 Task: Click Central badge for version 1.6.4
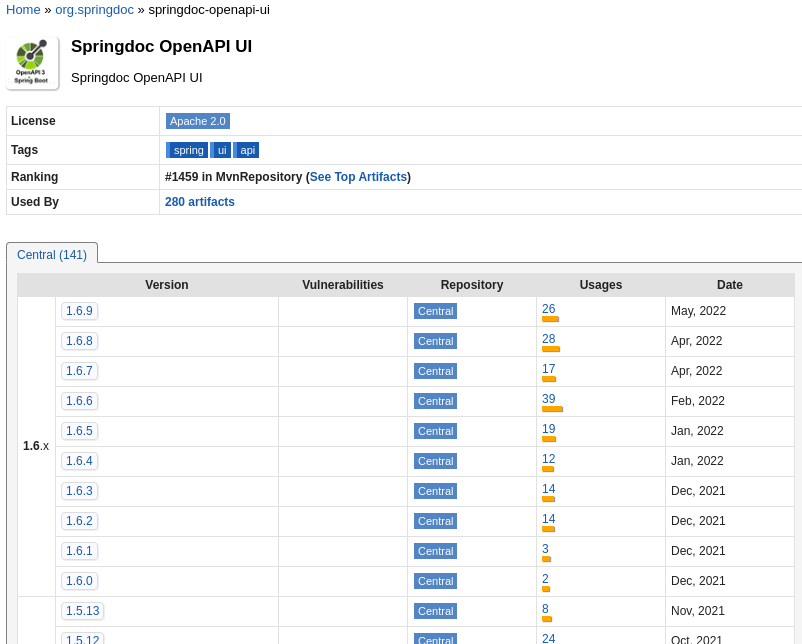tap(435, 461)
